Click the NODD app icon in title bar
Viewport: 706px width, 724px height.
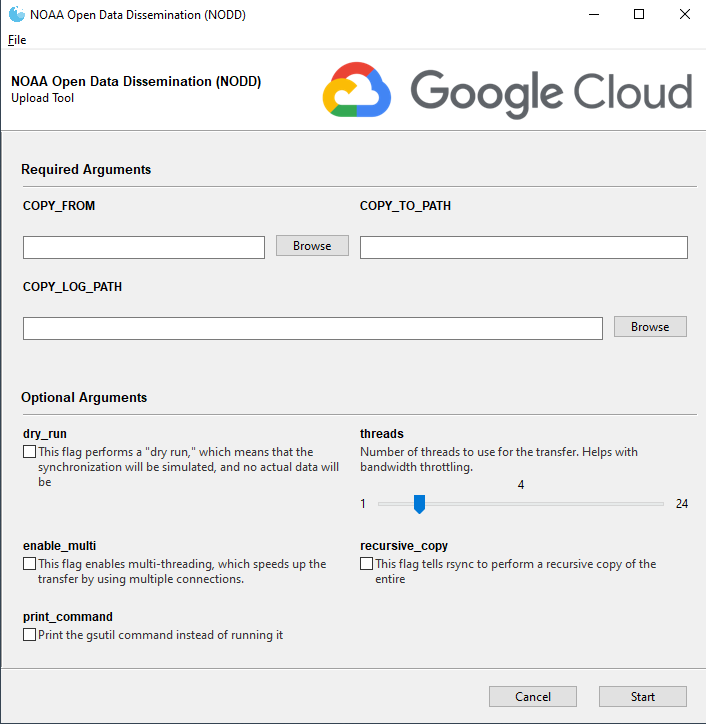tap(17, 14)
